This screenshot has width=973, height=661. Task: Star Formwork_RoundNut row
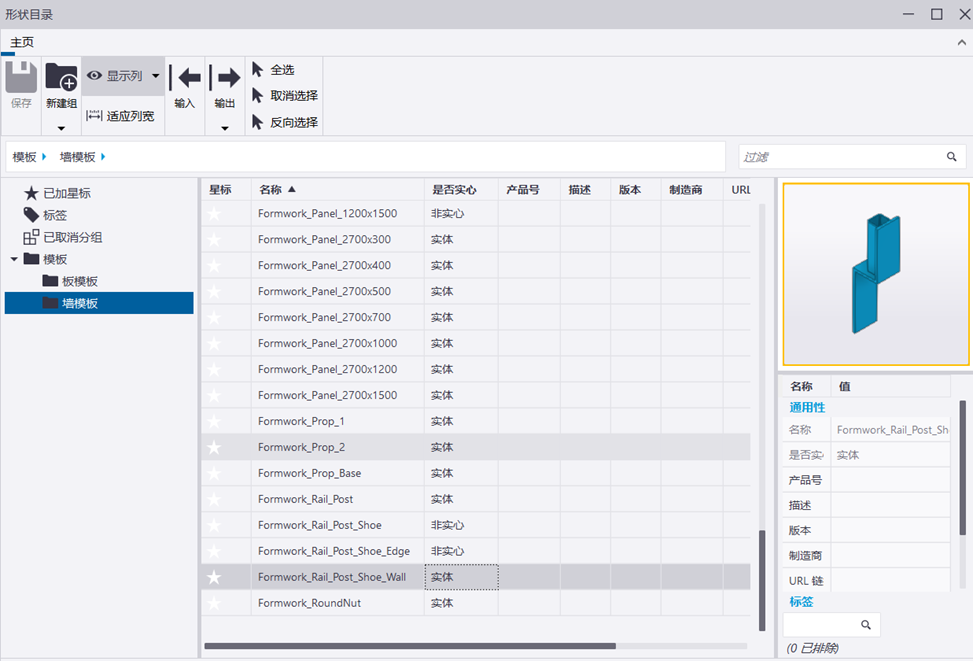[x=214, y=603]
